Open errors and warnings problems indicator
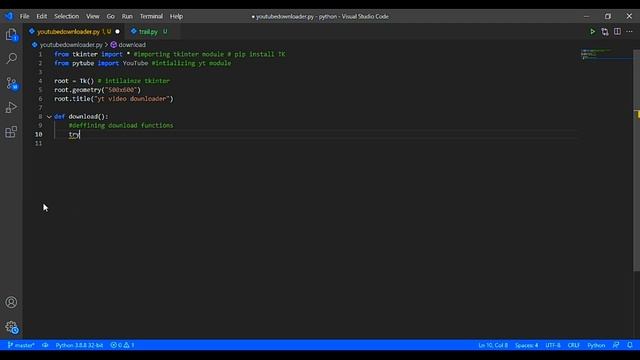 (x=122, y=345)
